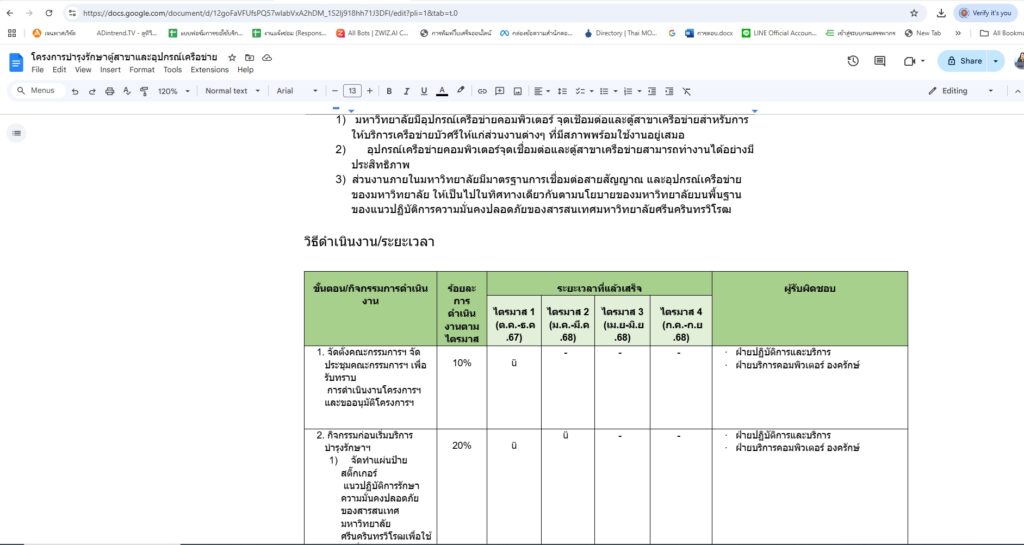Show all comments icon in header

880,61
